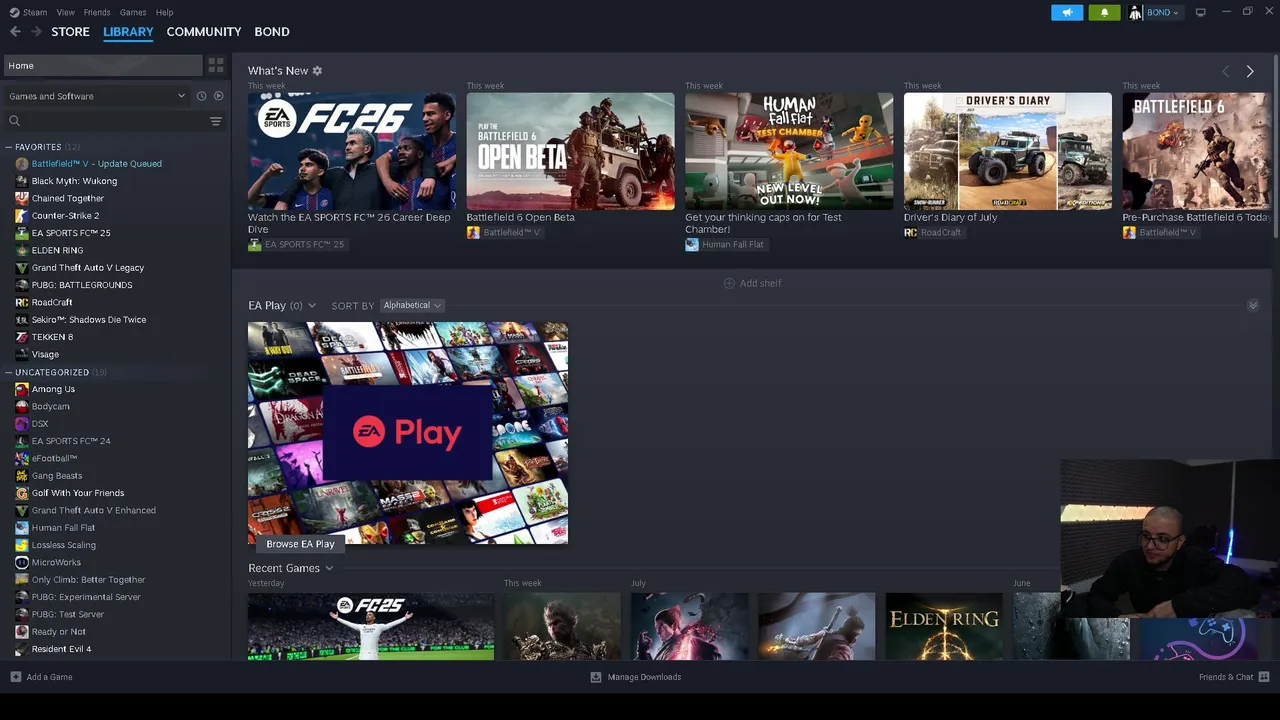Open the BOND profile tab
This screenshot has height=720, width=1280.
272,32
